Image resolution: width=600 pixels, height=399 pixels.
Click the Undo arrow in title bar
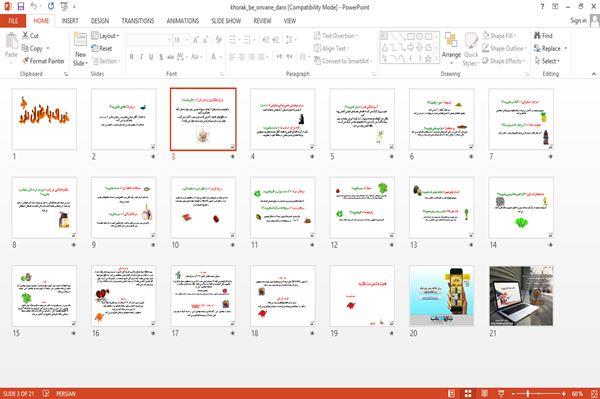(x=34, y=6)
